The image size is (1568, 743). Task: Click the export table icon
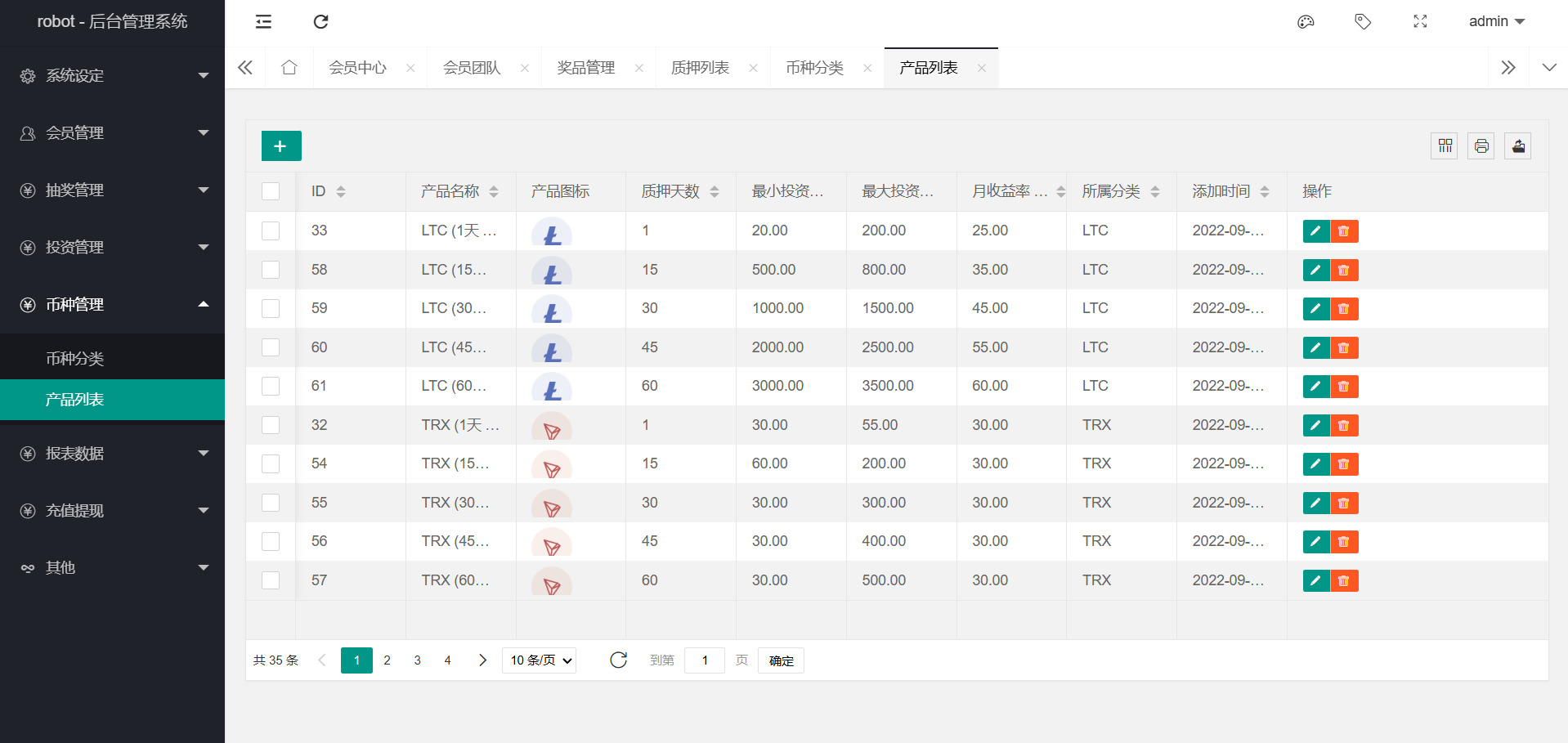1517,146
